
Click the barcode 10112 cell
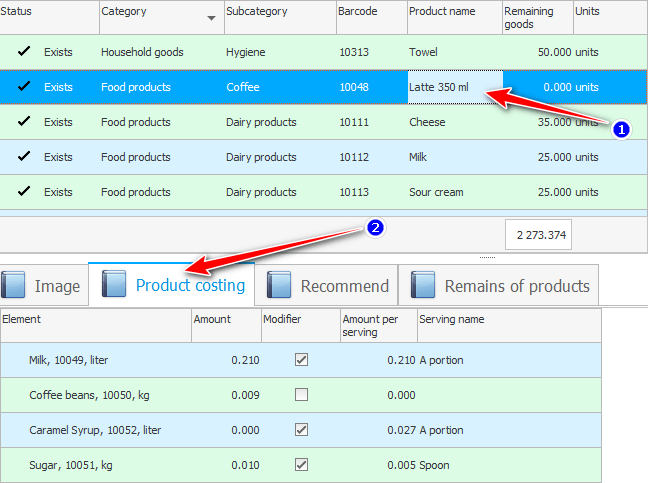coord(372,157)
